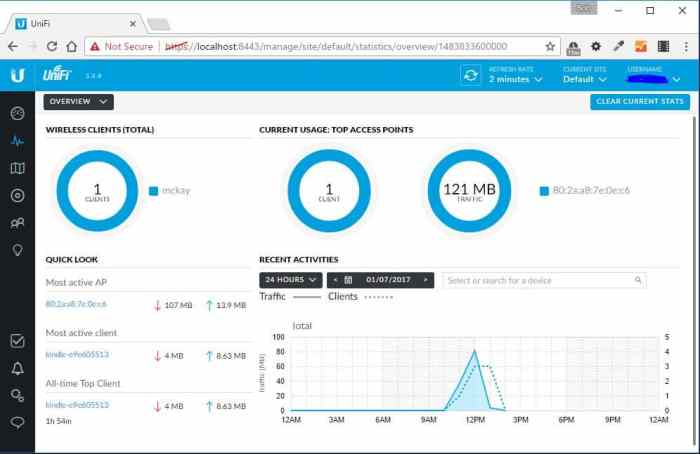Click the page vertical scrollbar
700x454 pixels.
[694, 279]
